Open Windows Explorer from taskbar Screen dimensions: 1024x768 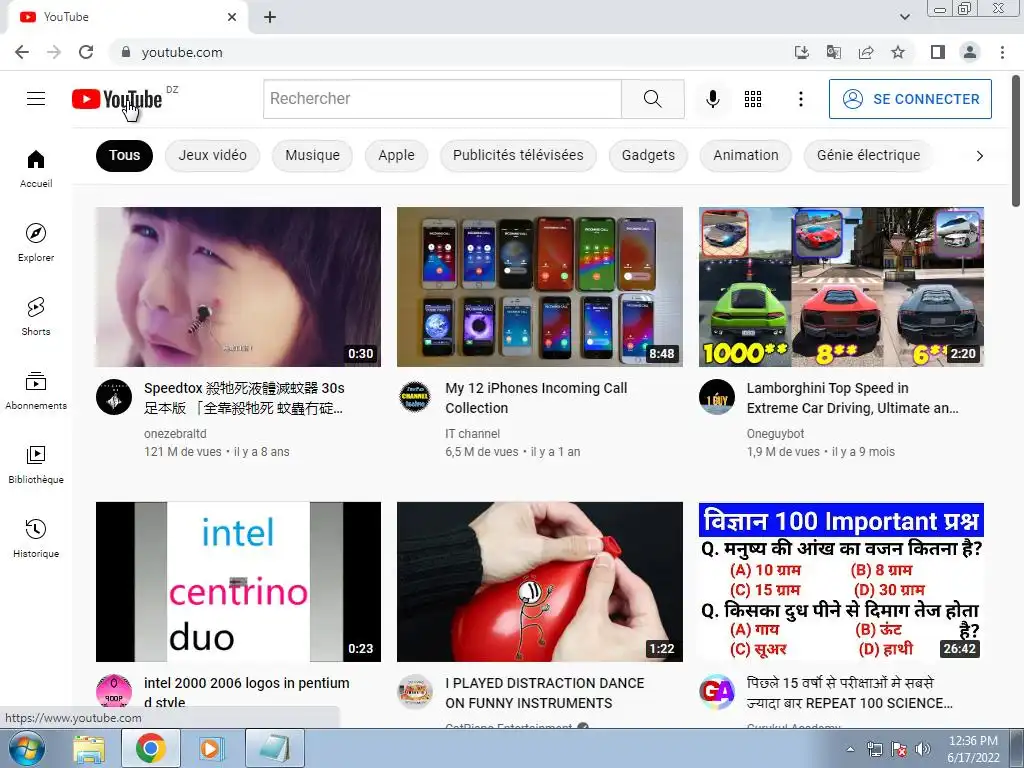89,749
